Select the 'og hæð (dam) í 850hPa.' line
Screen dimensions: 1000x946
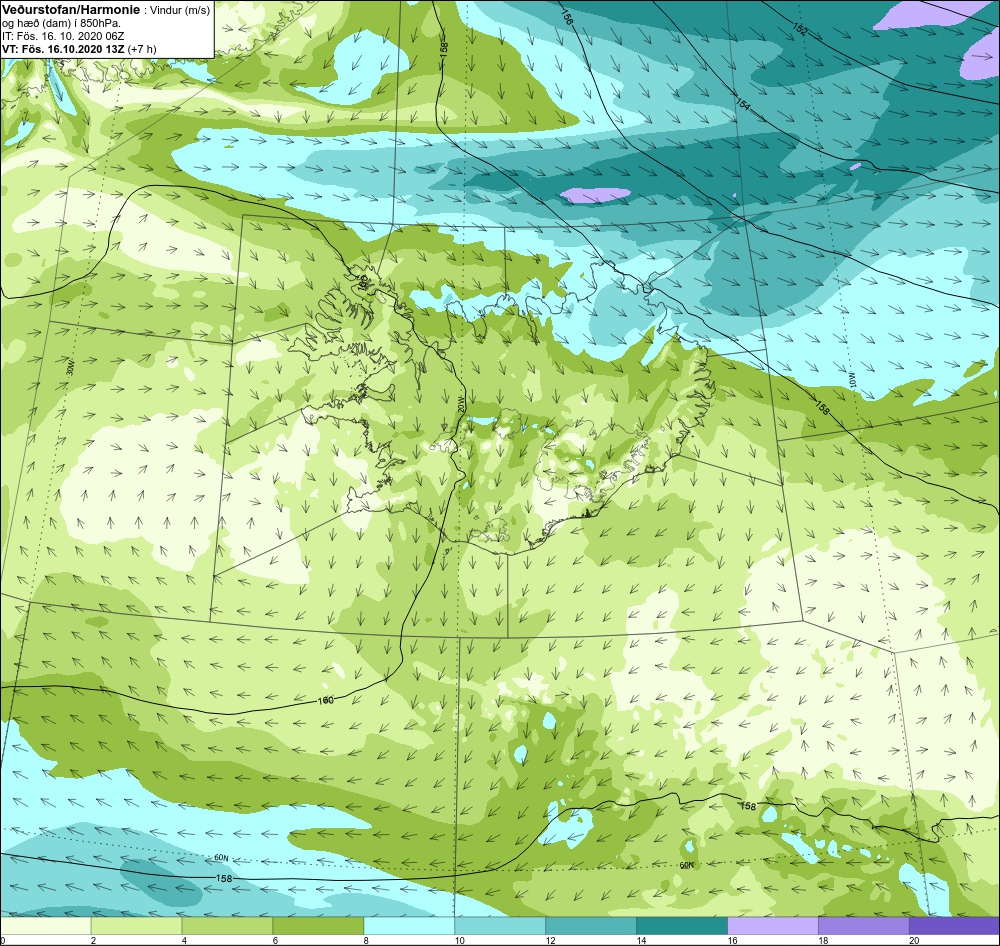tap(61, 24)
